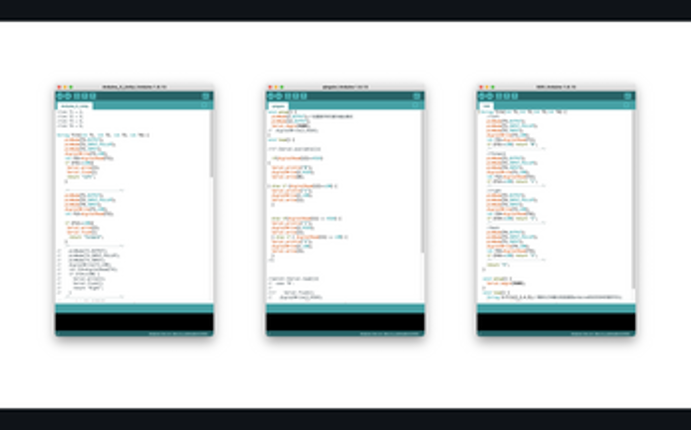Click the middle window's title bar
The width and height of the screenshot is (691, 430).
(345, 87)
